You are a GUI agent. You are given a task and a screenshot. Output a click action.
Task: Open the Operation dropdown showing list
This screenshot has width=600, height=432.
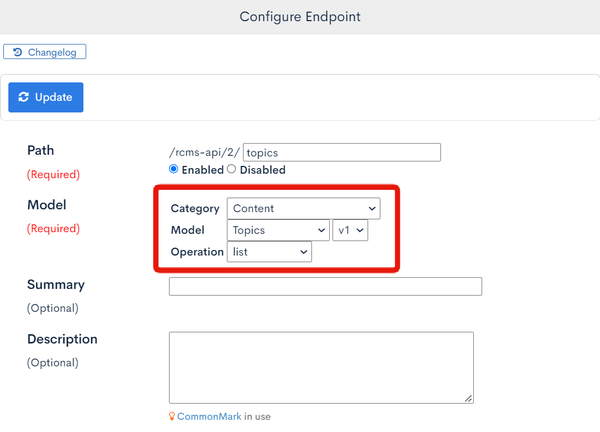click(x=269, y=252)
